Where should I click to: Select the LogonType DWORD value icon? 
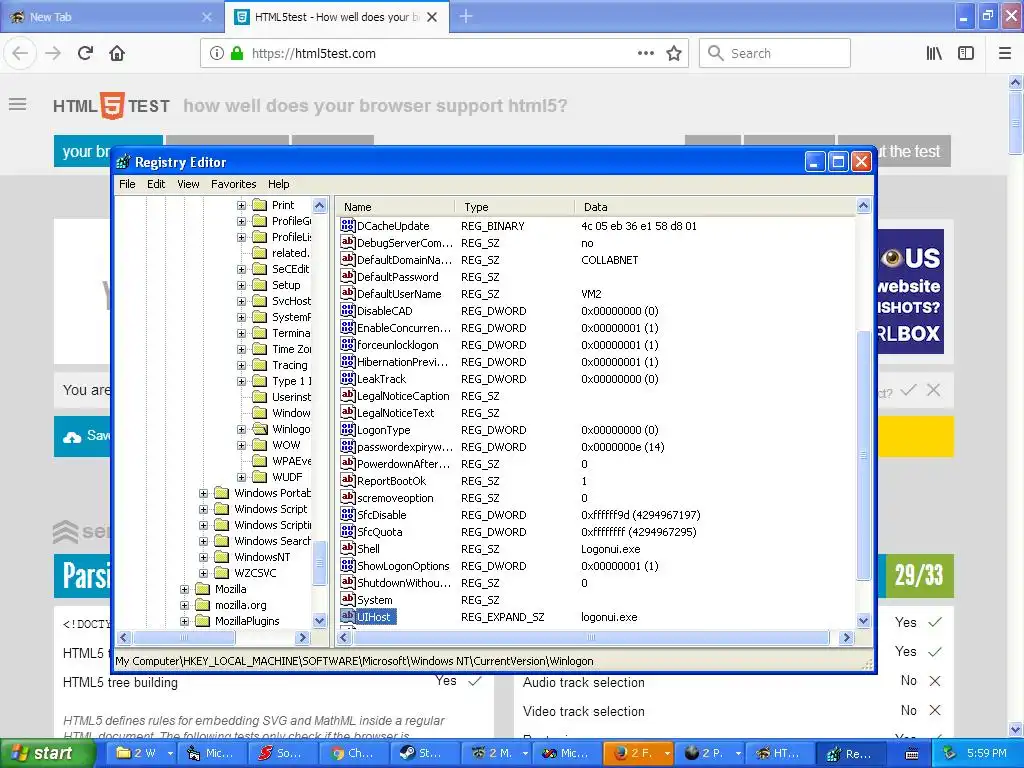pyautogui.click(x=347, y=429)
